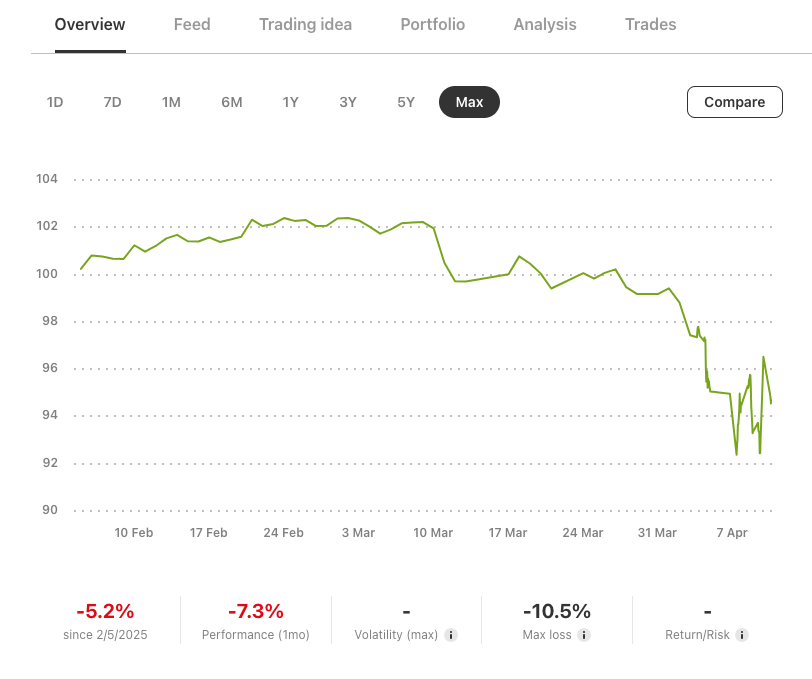
Task: Click the Max loss info icon
Action: coord(584,635)
